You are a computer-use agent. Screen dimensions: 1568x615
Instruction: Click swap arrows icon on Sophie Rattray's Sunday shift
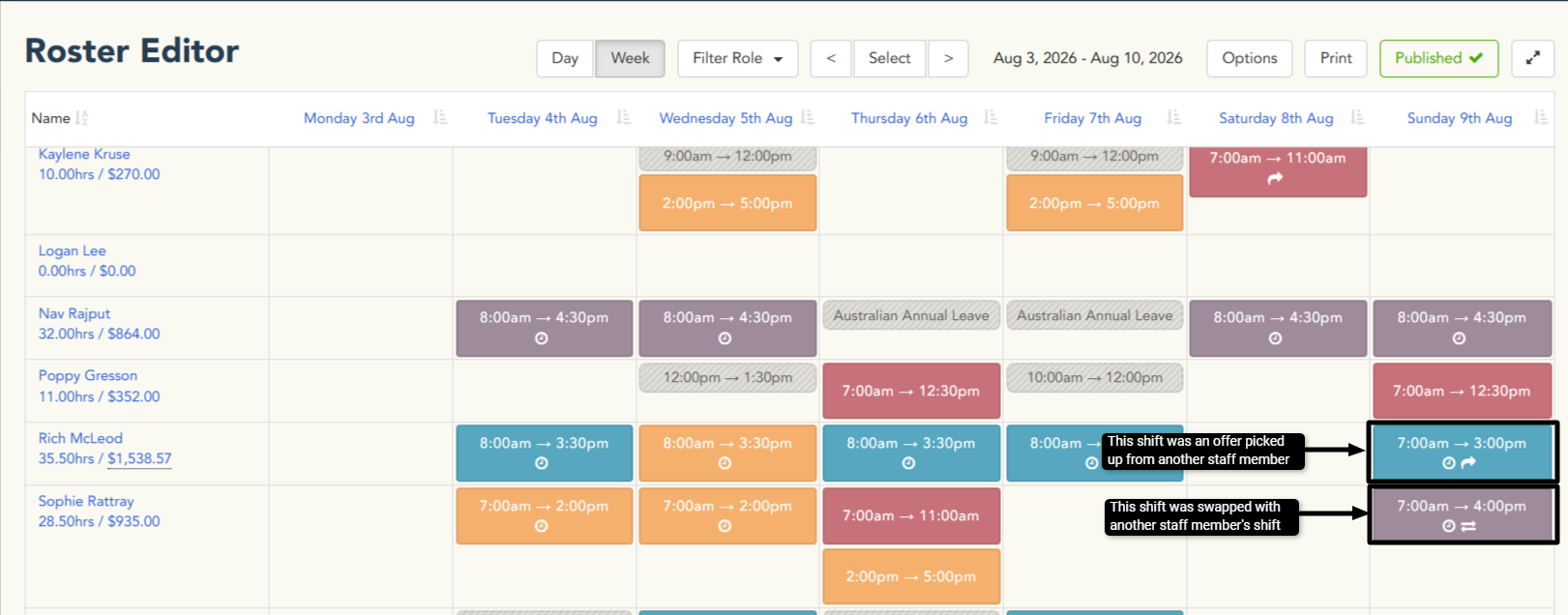pyautogui.click(x=1468, y=526)
